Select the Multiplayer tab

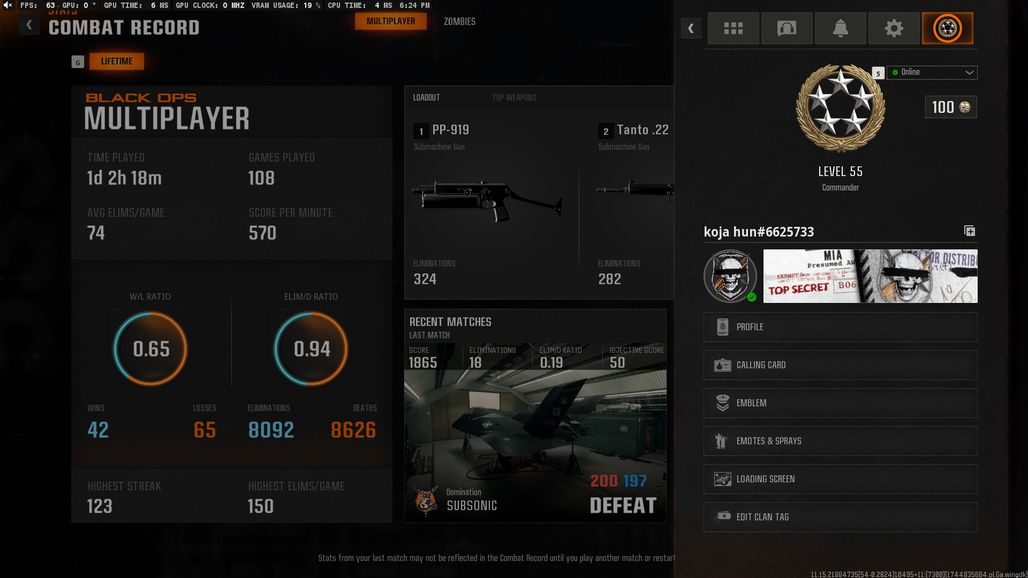point(391,21)
